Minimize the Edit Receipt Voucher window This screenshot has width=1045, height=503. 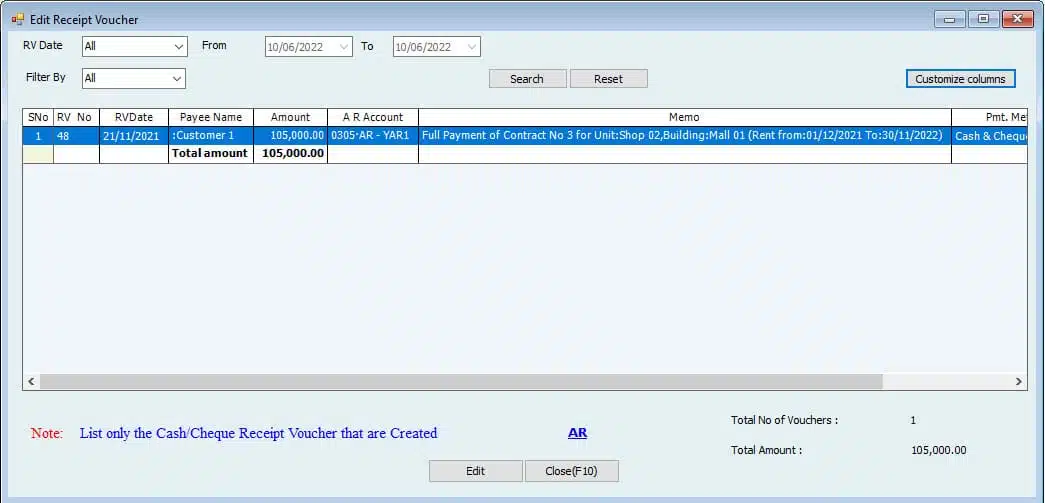tap(949, 19)
